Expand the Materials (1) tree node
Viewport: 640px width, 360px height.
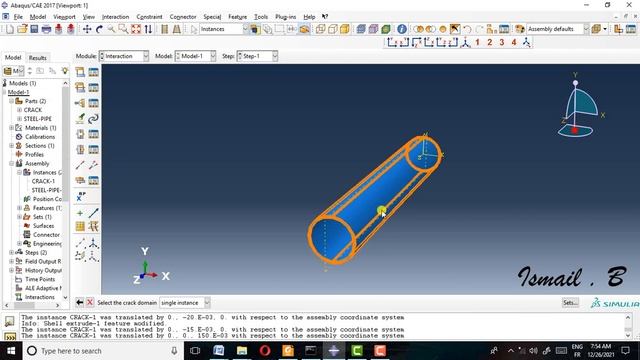[11, 128]
